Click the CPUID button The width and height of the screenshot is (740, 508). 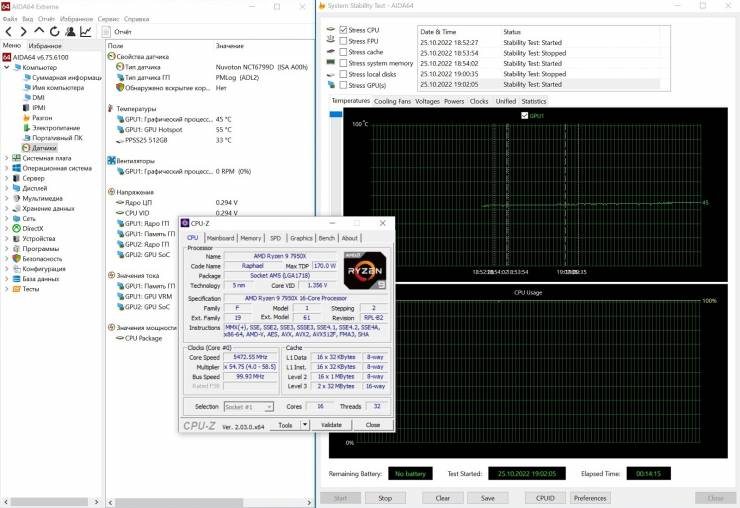tap(545, 498)
